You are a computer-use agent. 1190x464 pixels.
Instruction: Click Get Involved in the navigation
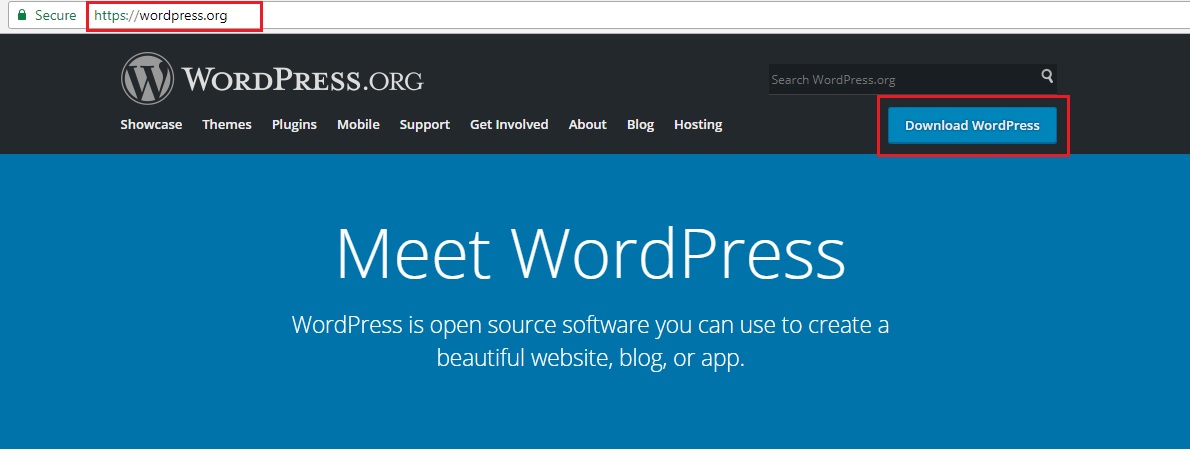[x=509, y=125]
